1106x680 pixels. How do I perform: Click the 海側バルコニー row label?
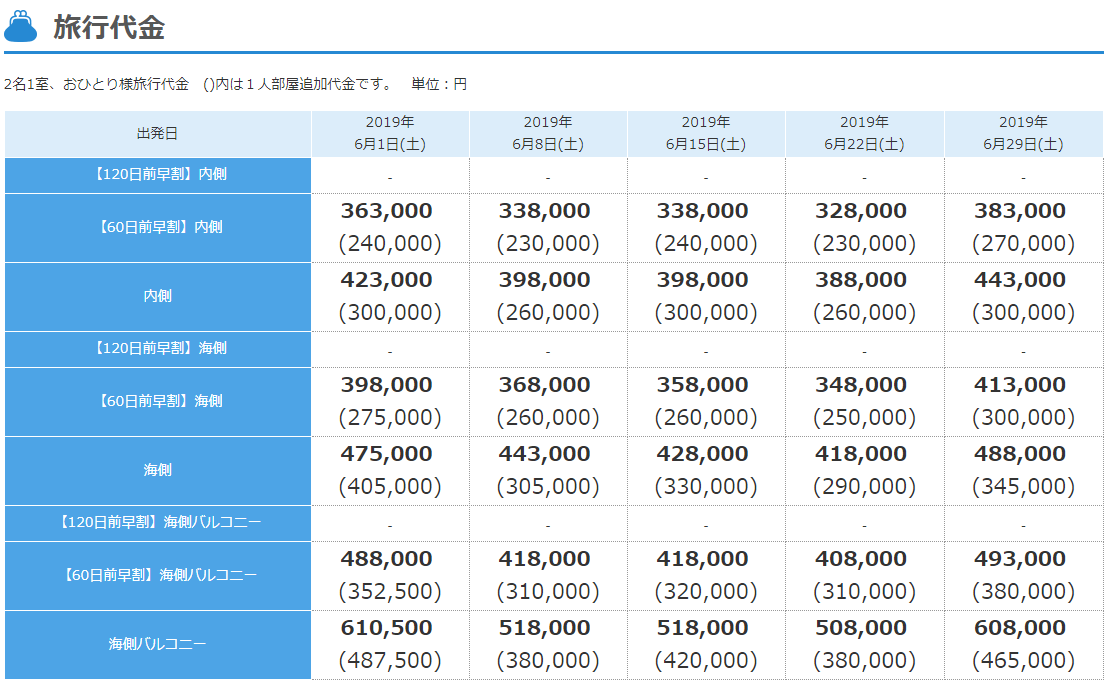157,645
